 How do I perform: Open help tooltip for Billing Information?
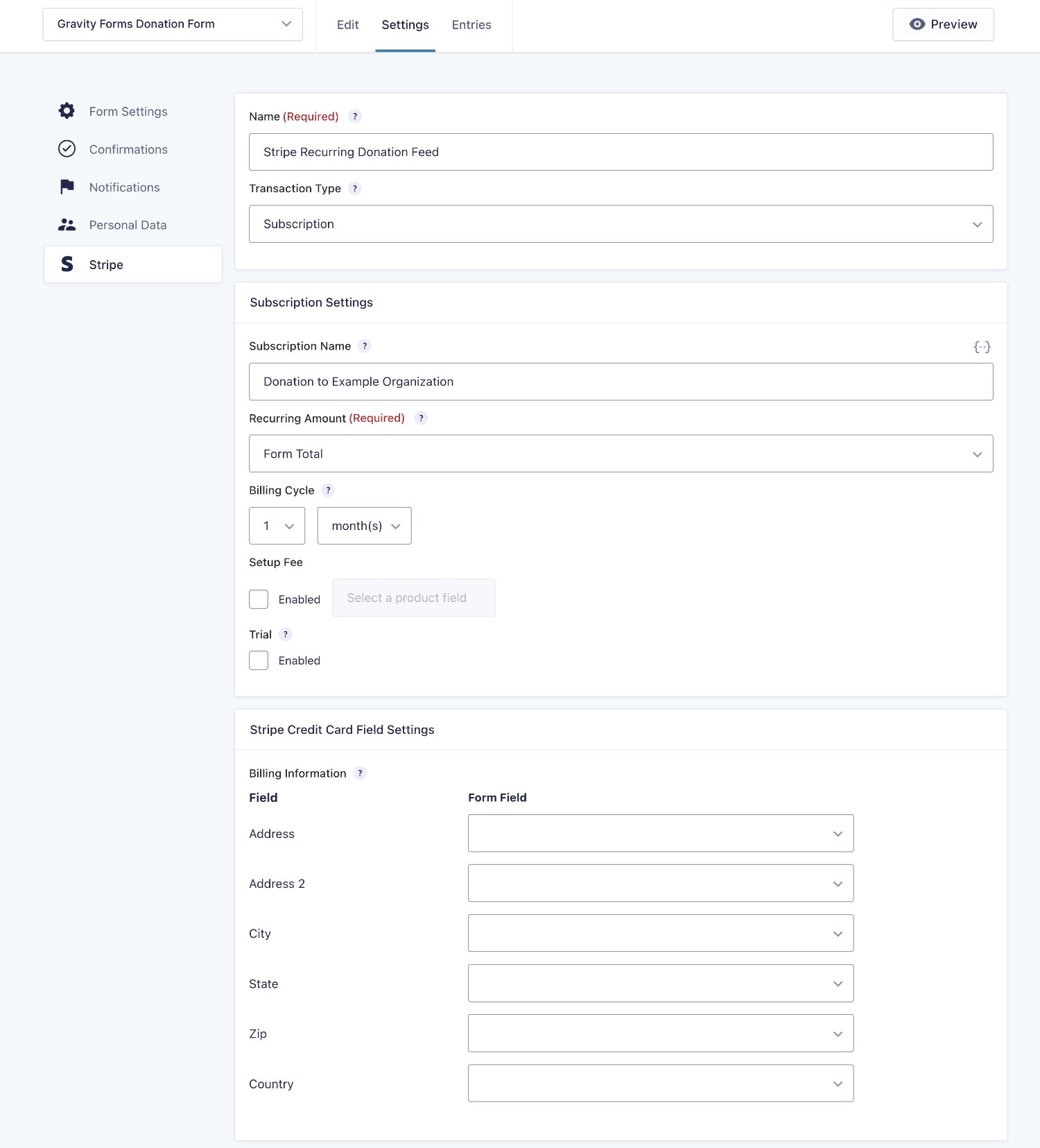click(x=360, y=773)
